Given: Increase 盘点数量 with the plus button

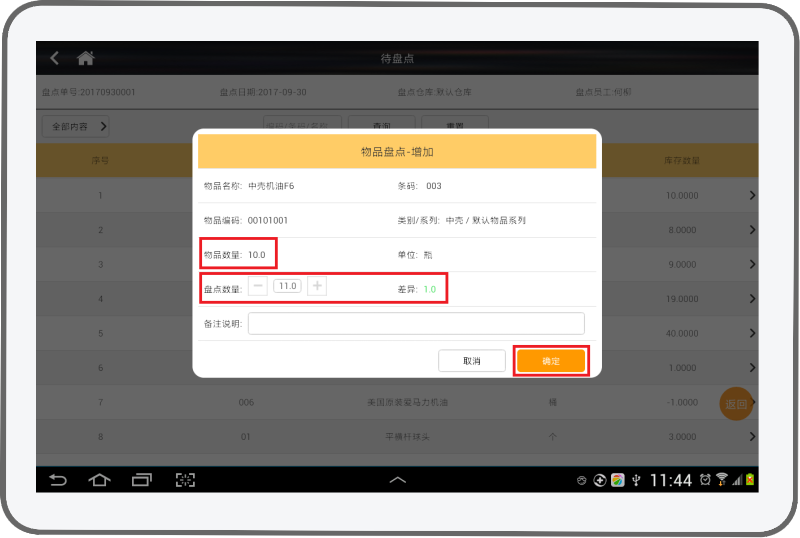Looking at the screenshot, I should [317, 286].
